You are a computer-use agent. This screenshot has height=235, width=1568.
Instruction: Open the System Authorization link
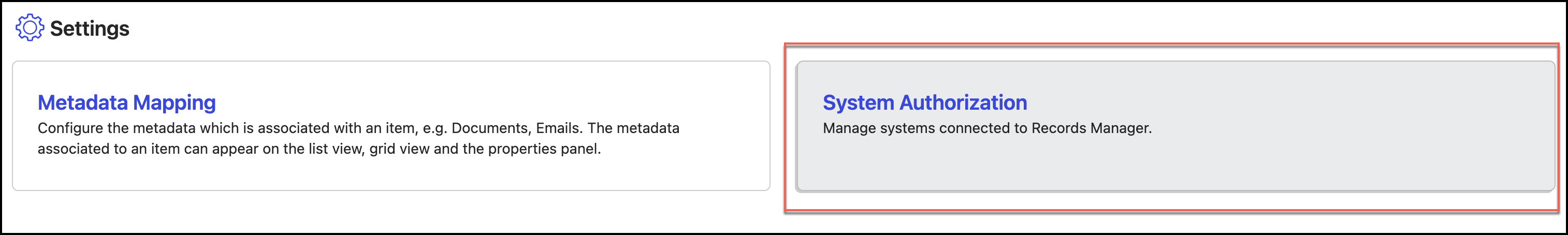point(925,102)
